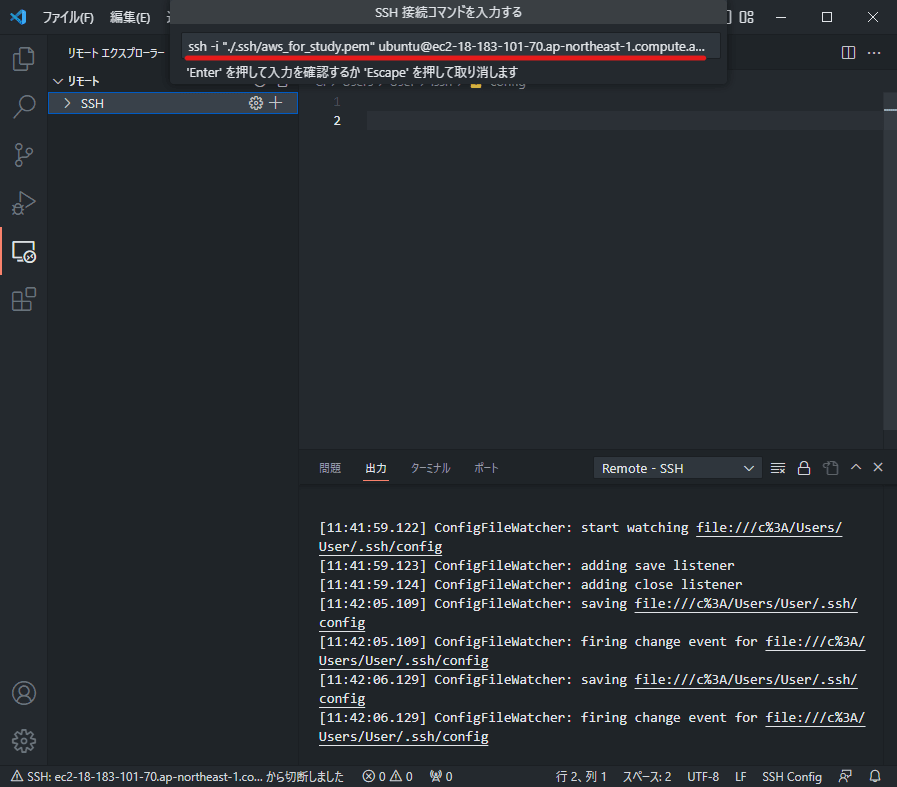
Task: Click the SSH connection command input field
Action: [x=449, y=46]
